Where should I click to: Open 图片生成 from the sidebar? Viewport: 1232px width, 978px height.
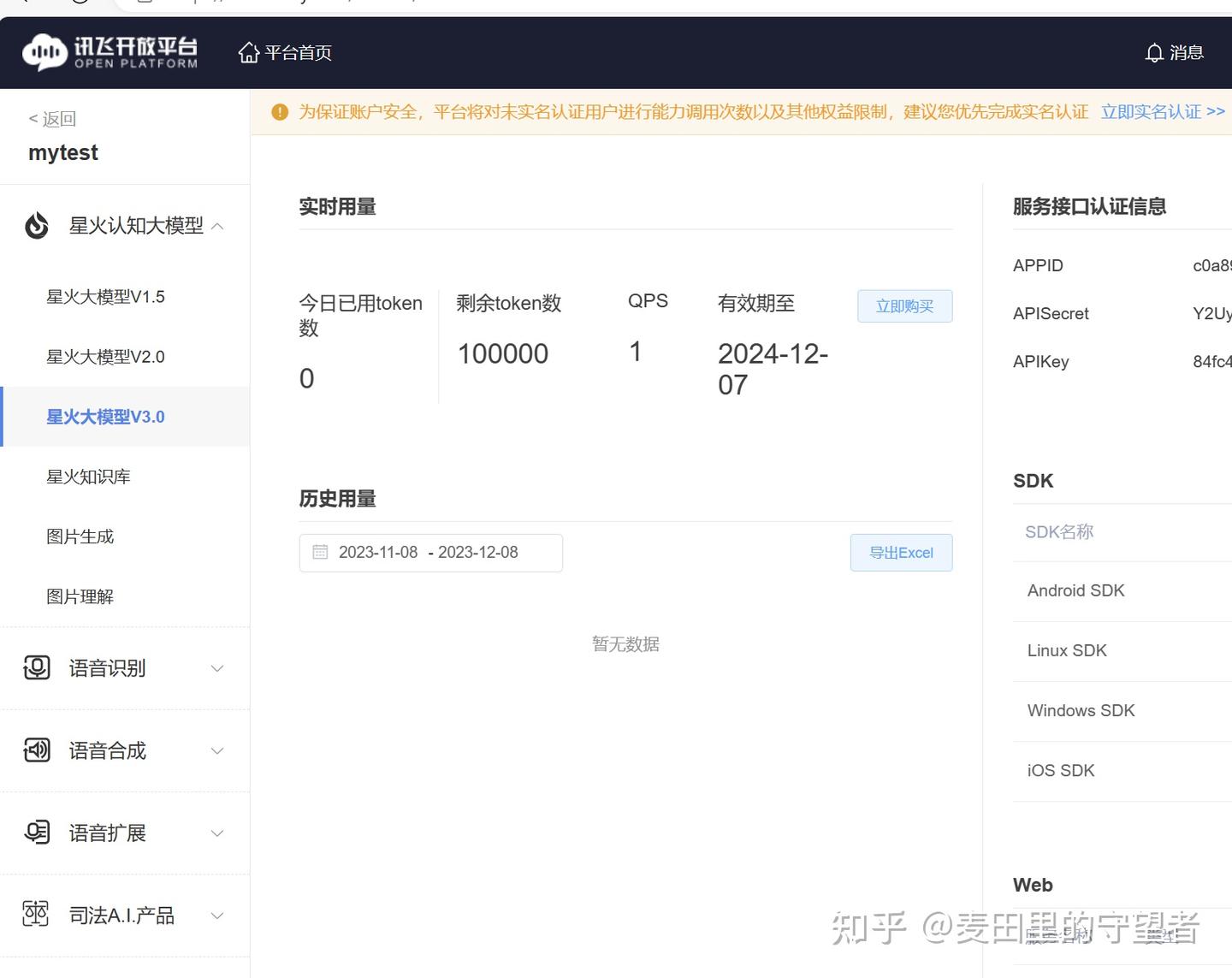[x=80, y=536]
